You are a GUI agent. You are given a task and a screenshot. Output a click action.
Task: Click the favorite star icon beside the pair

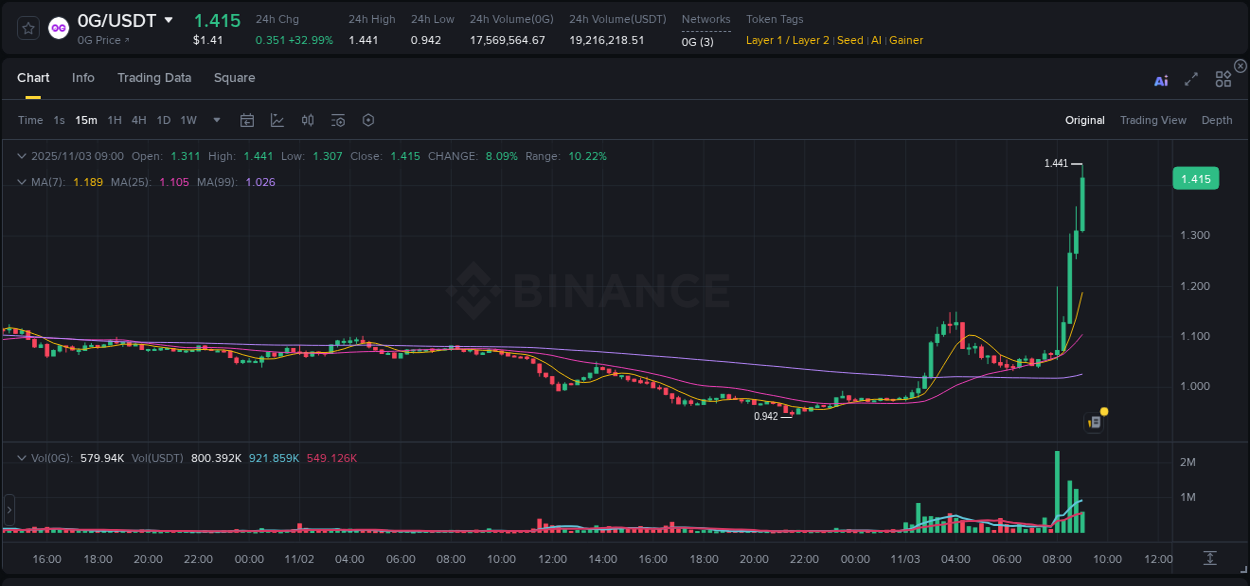pyautogui.click(x=27, y=27)
